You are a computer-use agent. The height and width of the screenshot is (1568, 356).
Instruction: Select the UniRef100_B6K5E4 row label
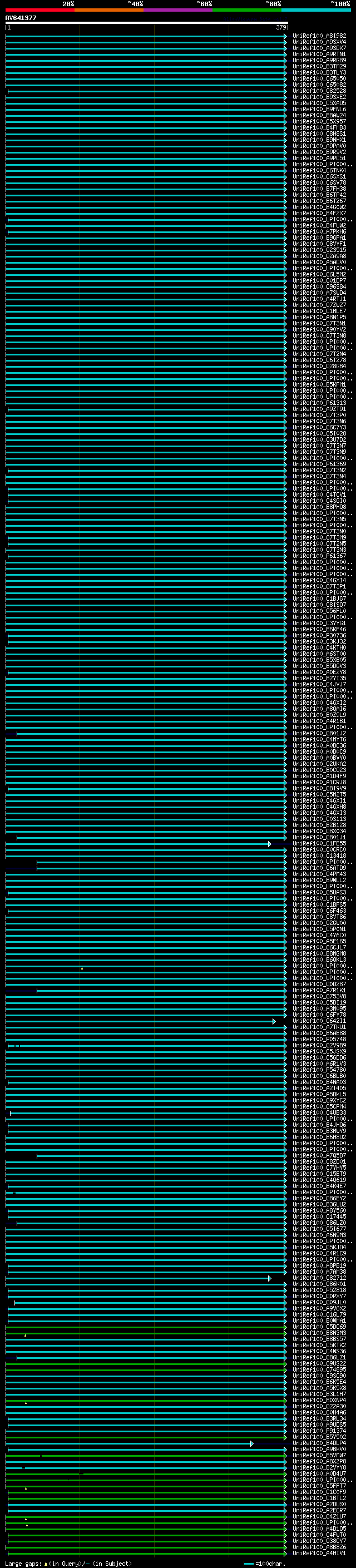coord(319,1382)
